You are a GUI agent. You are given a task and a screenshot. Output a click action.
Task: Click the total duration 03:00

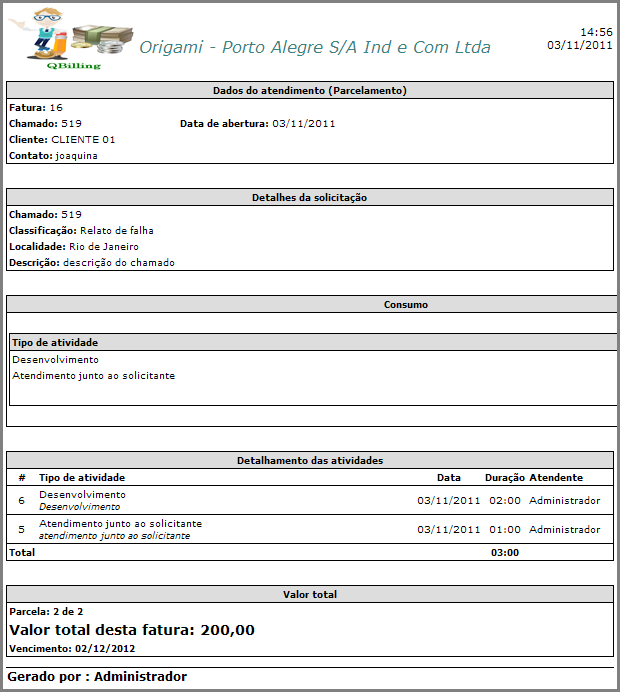point(504,552)
